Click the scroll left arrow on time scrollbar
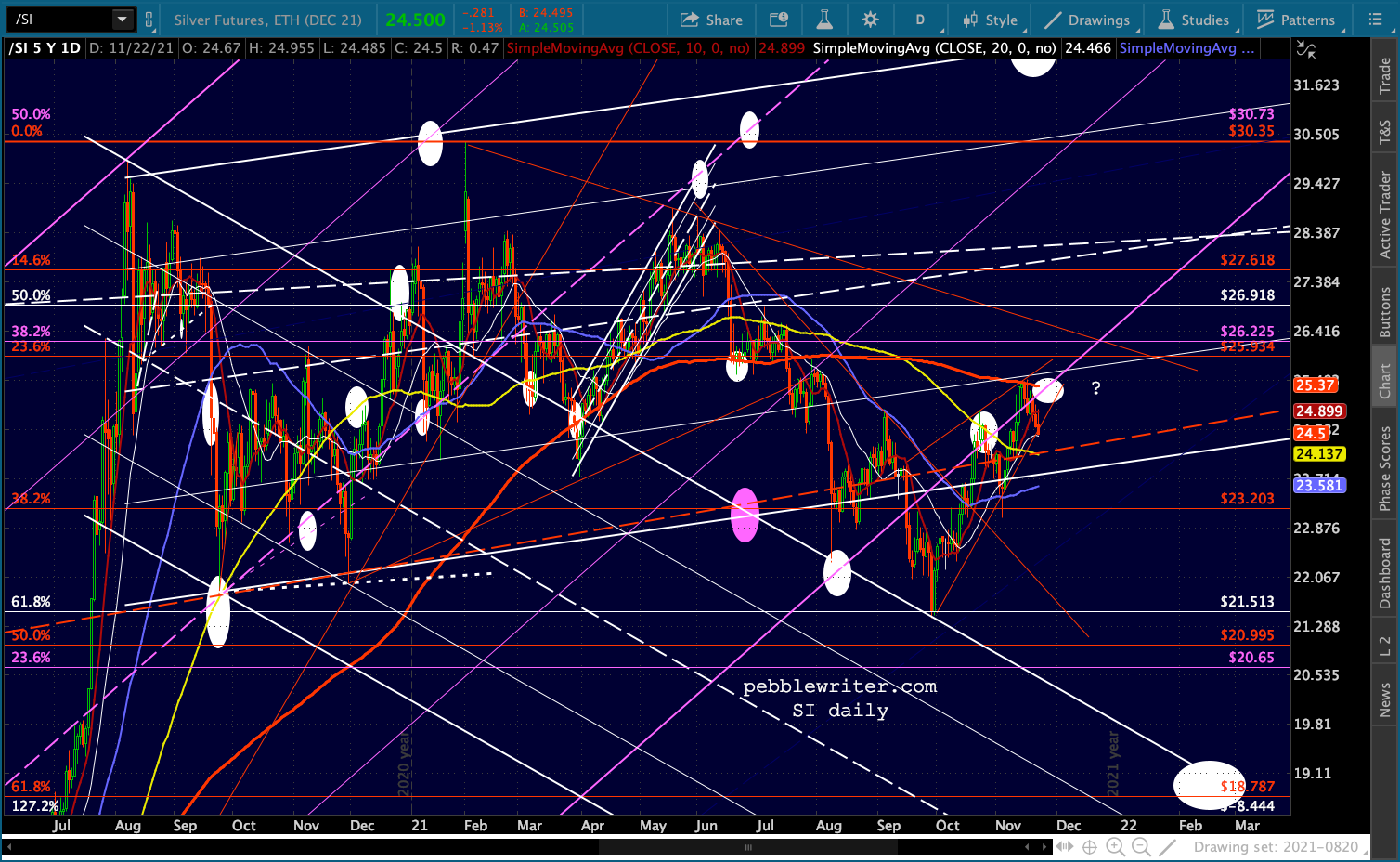Viewport: 1400px width, 862px height. coord(11,847)
